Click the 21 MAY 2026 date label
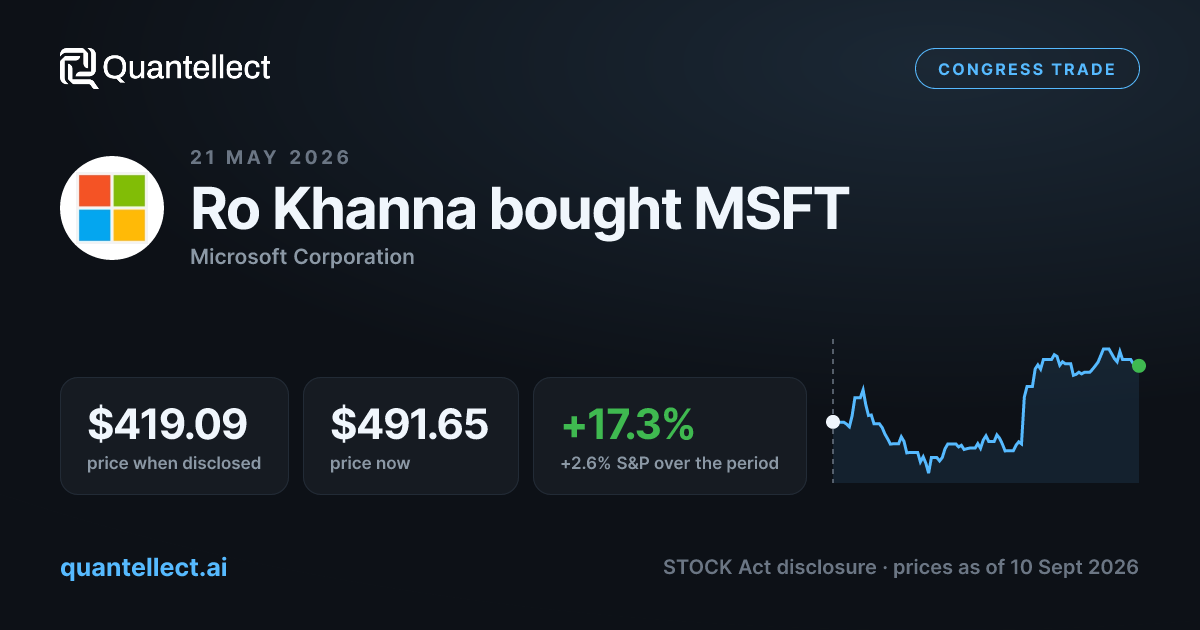The image size is (1200, 630). 270,157
